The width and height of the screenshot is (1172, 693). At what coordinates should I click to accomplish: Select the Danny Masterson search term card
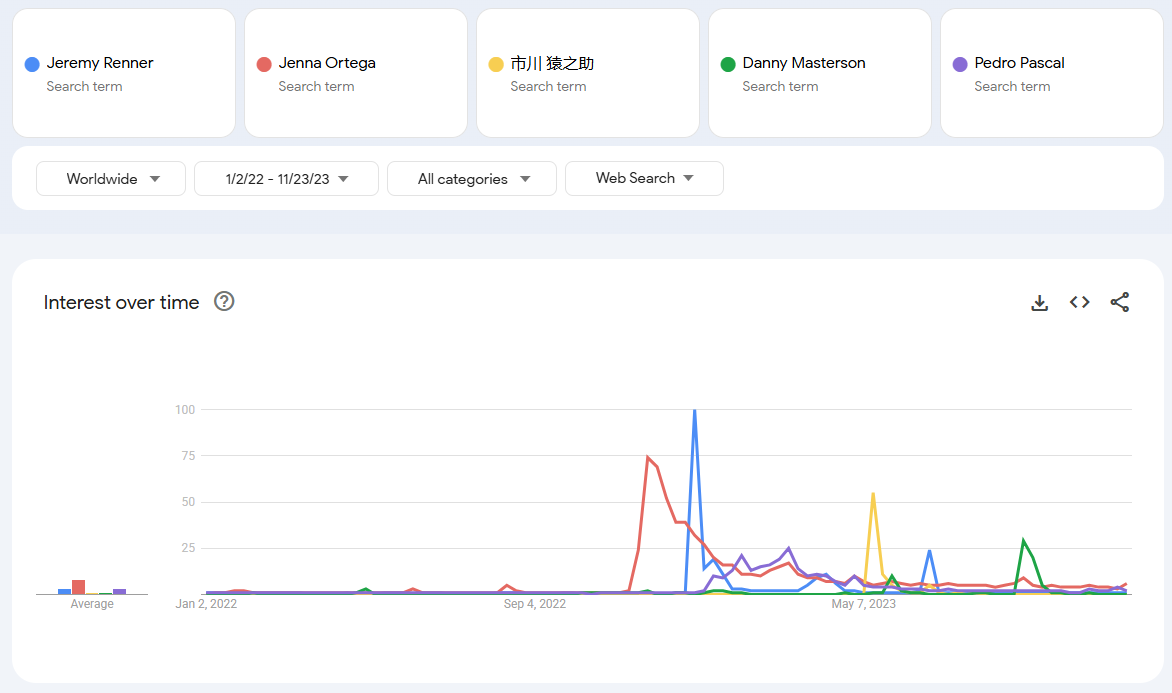[819, 73]
